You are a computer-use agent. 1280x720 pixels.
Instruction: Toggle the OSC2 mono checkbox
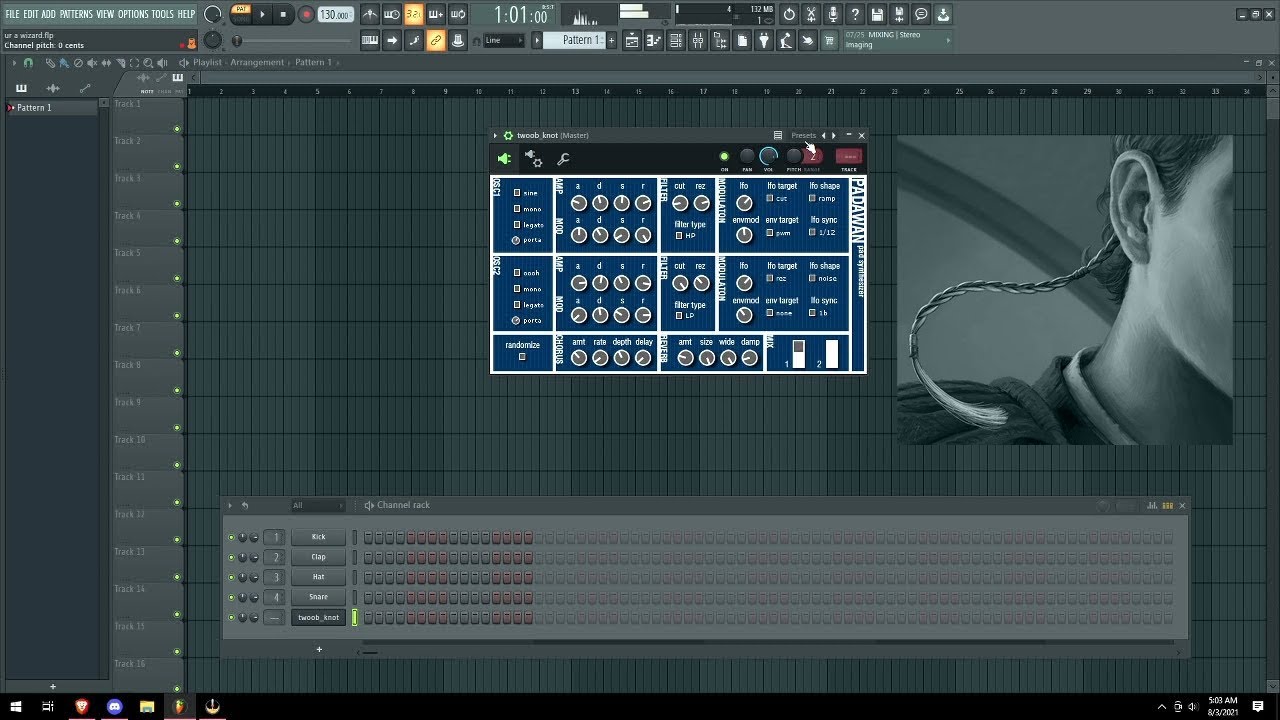pos(517,289)
